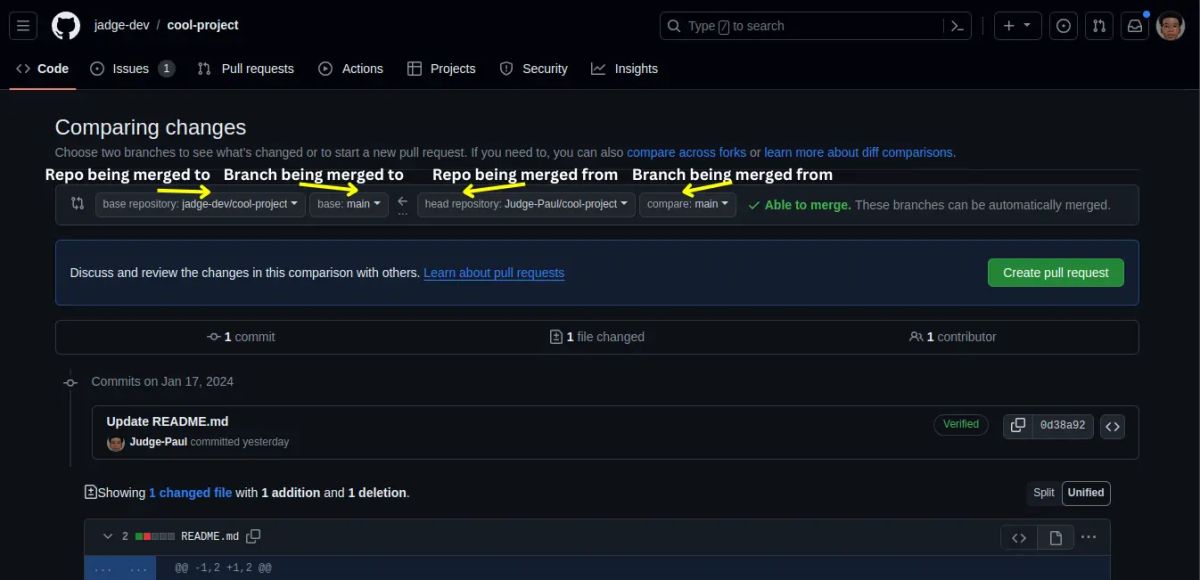The width and height of the screenshot is (1200, 580).
Task: Display README.md source diff icon
Action: [1019, 538]
